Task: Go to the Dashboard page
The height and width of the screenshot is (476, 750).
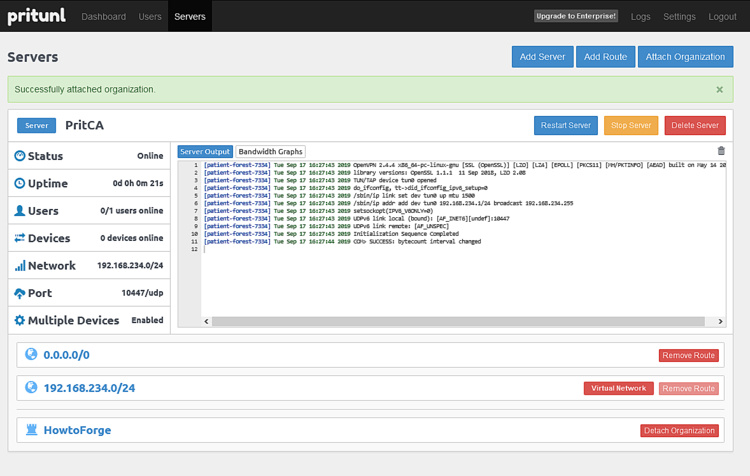Action: click(104, 17)
